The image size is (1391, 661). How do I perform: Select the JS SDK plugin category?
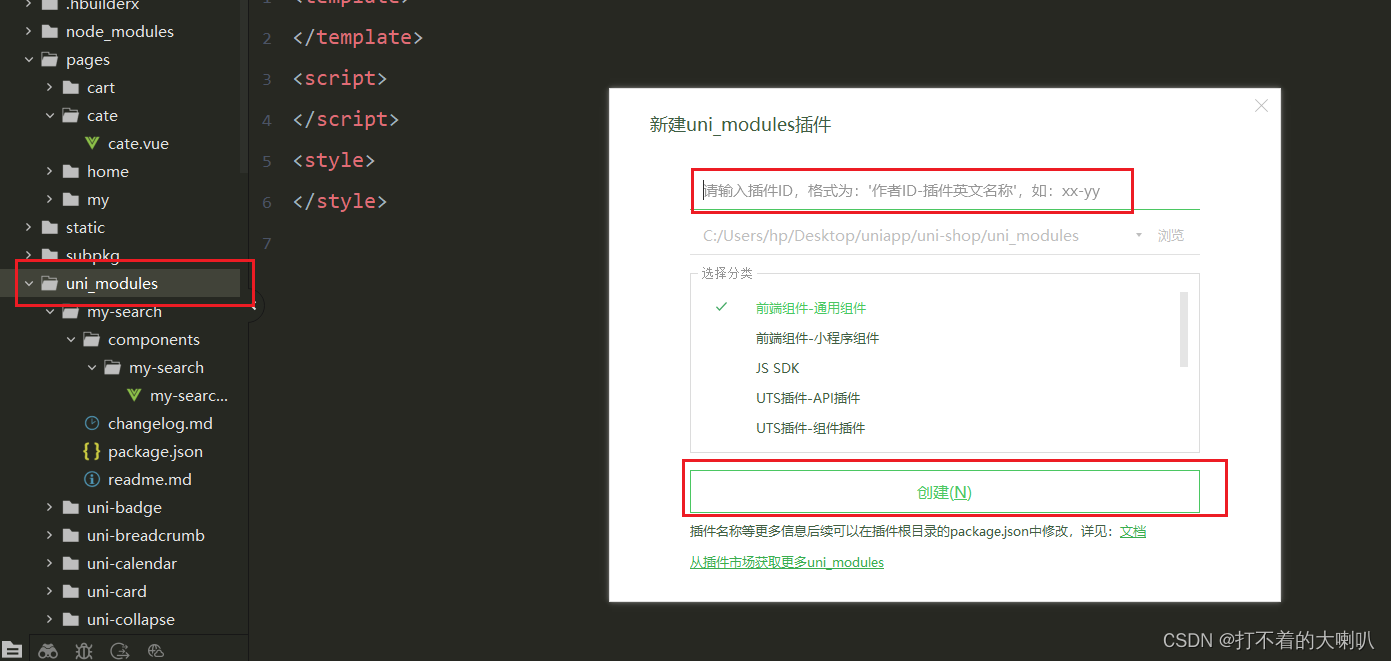pos(778,367)
